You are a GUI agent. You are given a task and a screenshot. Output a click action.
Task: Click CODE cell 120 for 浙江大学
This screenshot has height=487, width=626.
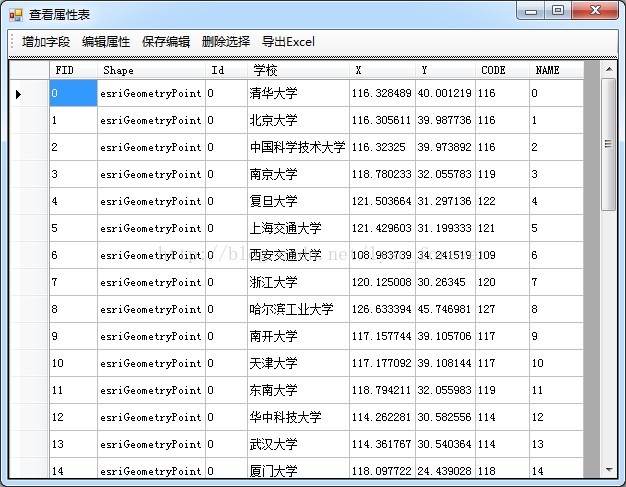point(502,282)
